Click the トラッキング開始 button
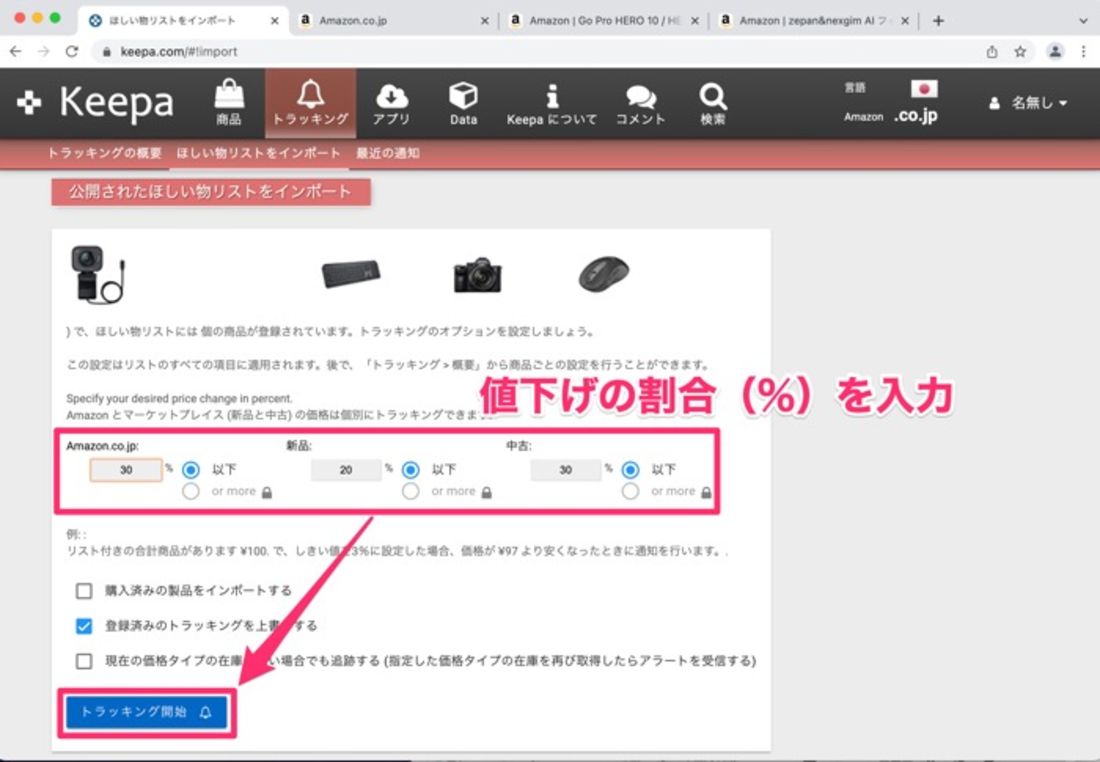This screenshot has height=762, width=1100. pyautogui.click(x=147, y=712)
